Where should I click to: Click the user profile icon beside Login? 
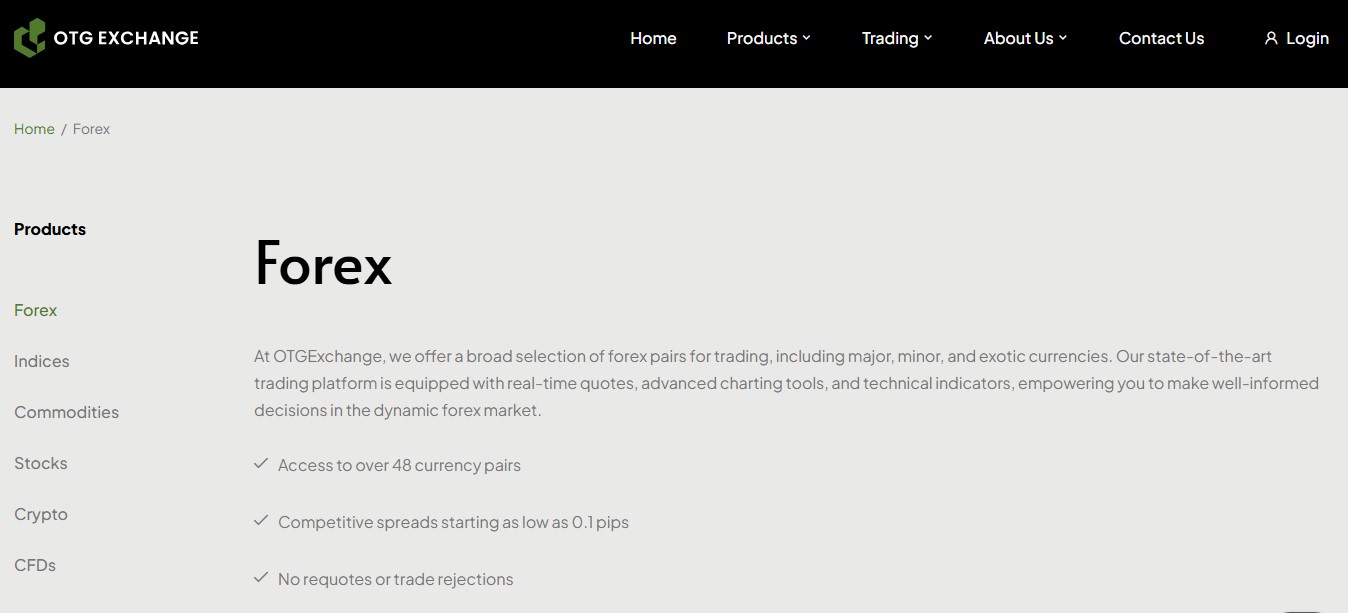1271,38
